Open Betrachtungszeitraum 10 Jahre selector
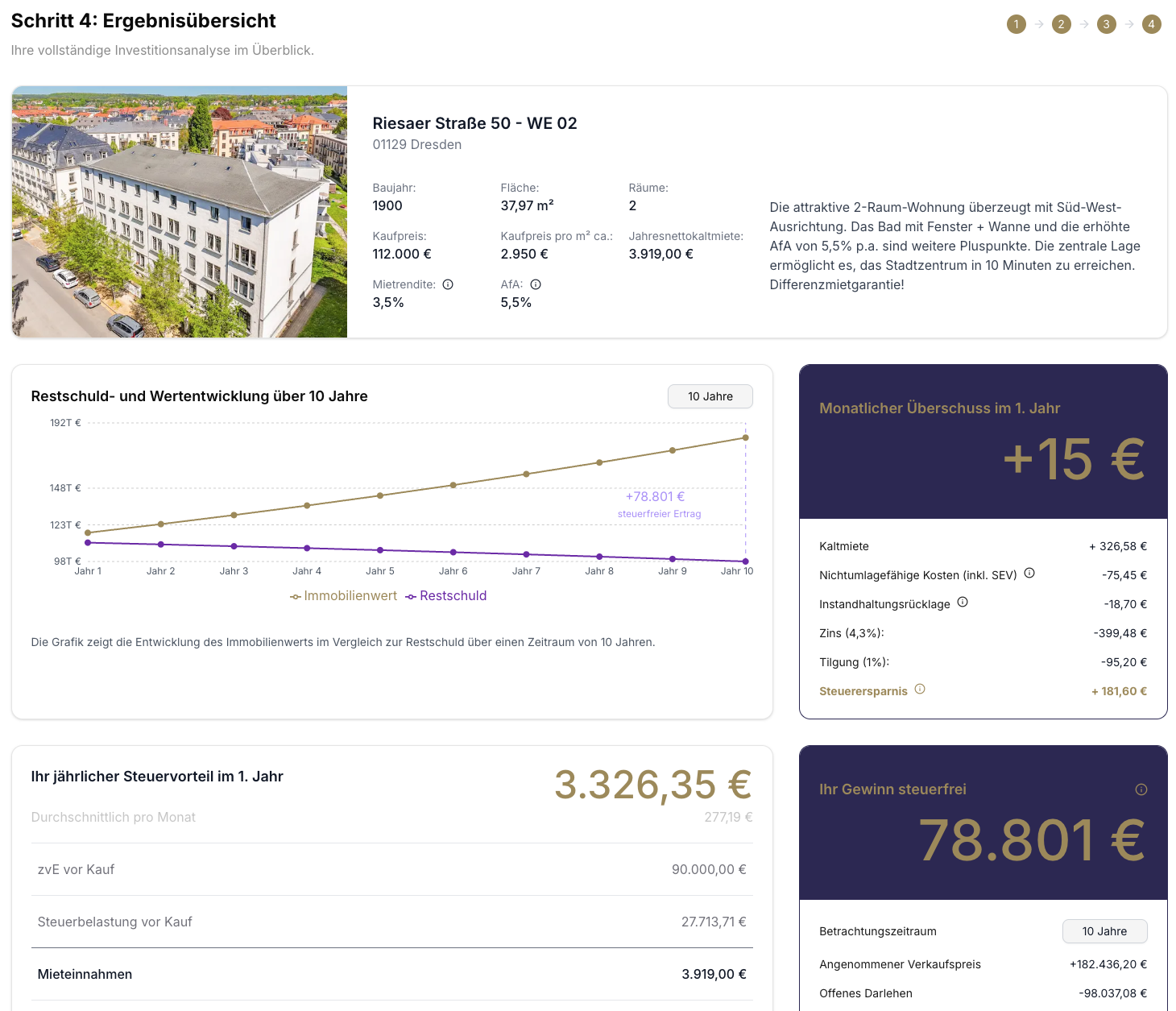The width and height of the screenshot is (1176, 1011). tap(1104, 930)
